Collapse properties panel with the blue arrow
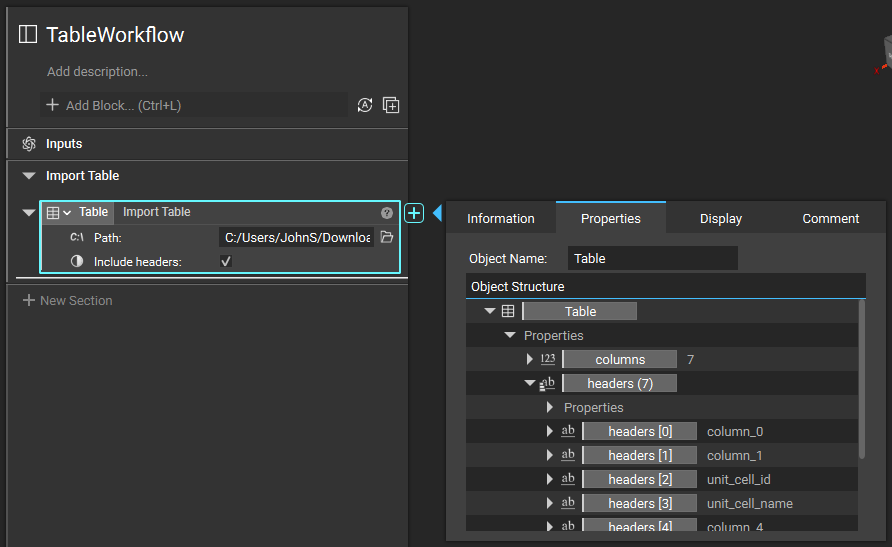The height and width of the screenshot is (547, 892). coord(437,213)
